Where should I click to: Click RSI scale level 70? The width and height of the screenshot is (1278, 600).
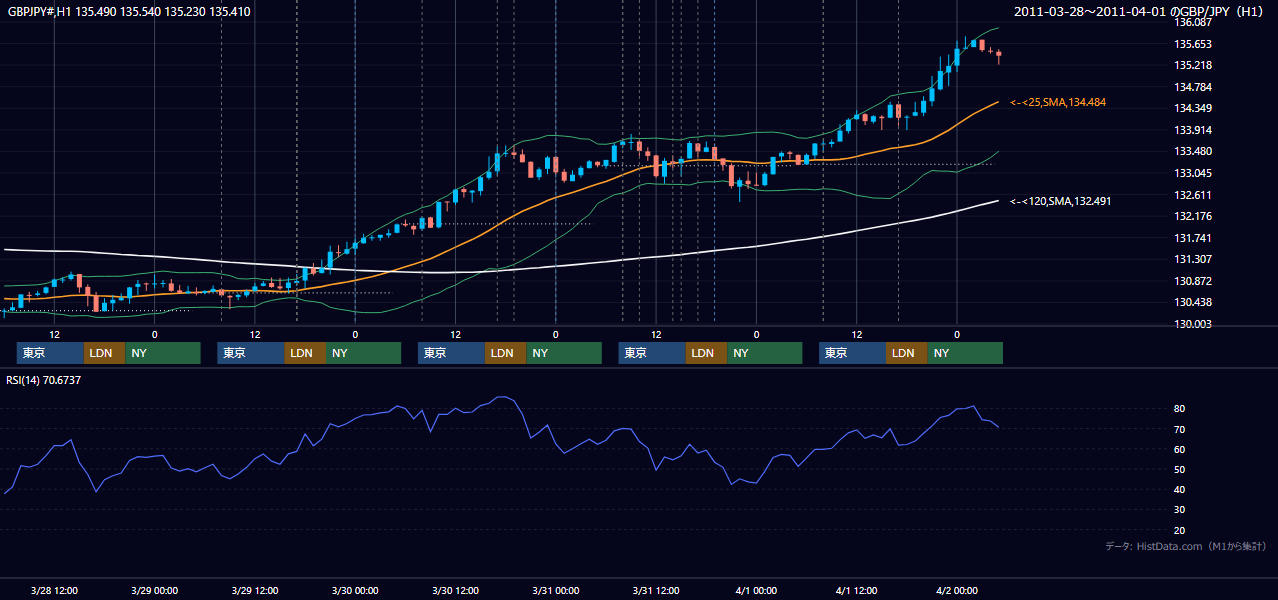click(1180, 429)
